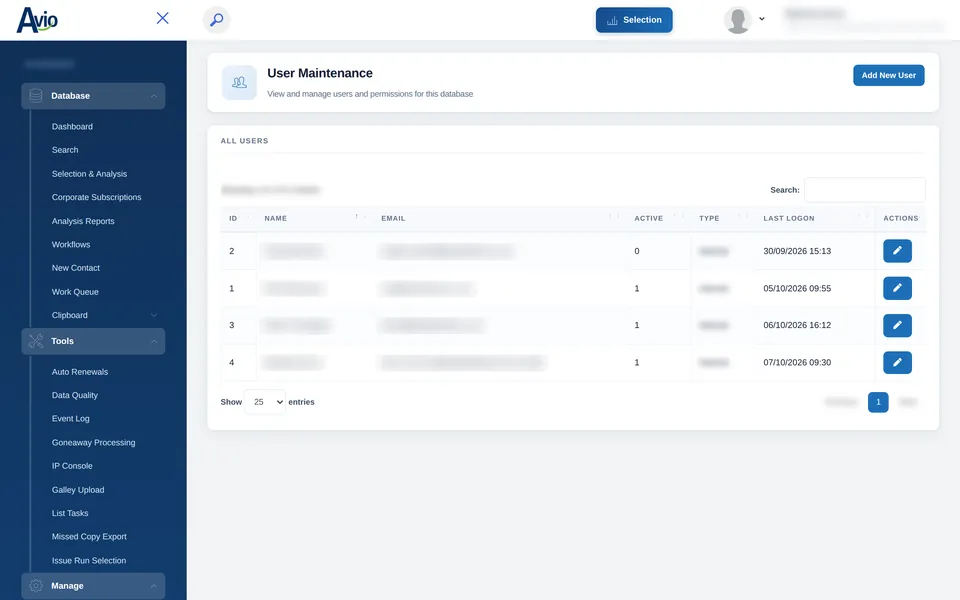Open Auto Renewals tool
960x600 pixels.
(x=80, y=372)
